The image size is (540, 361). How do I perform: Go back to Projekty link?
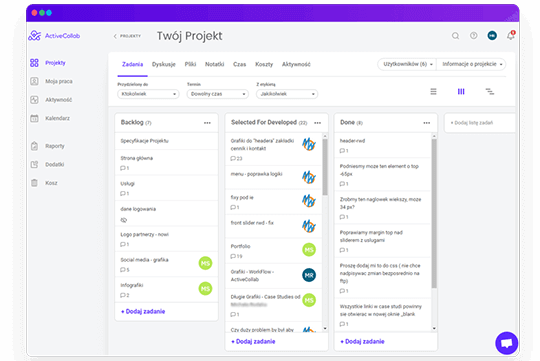[x=127, y=36]
